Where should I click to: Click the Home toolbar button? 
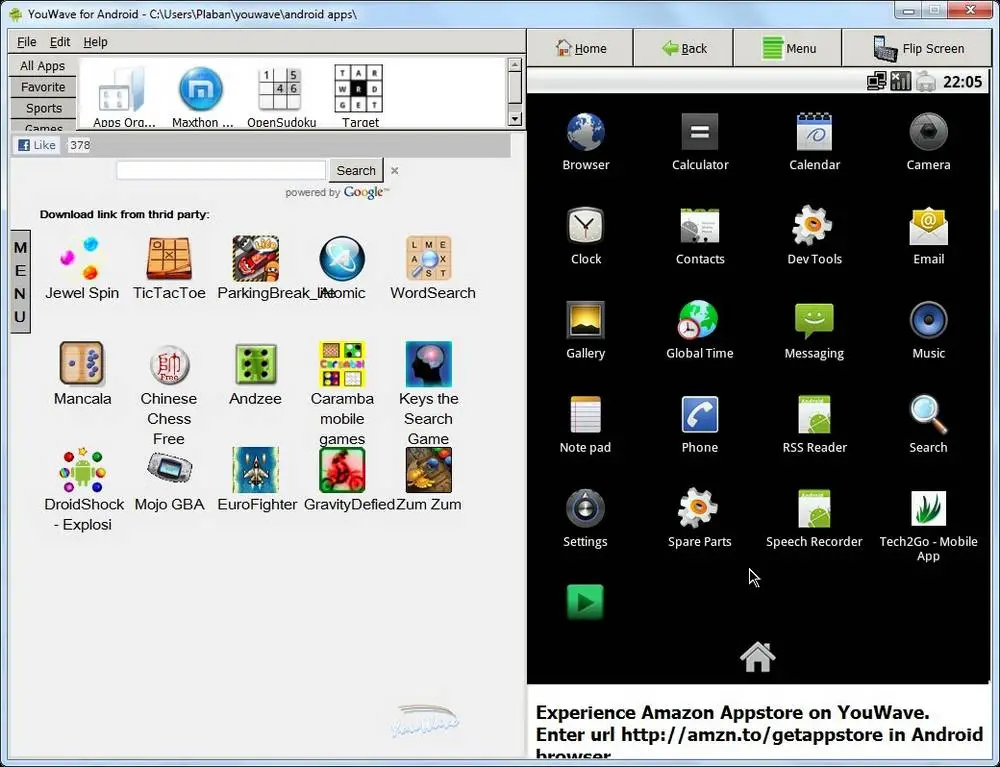[580, 48]
